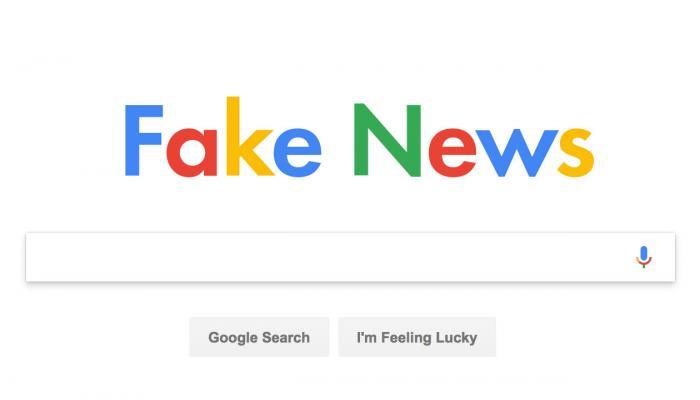The height and width of the screenshot is (400, 700).
Task: Select the word Fake in the logo
Action: coord(223,137)
